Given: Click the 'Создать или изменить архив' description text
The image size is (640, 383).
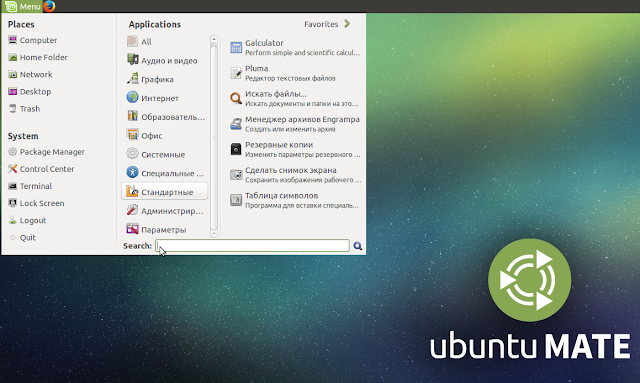Looking at the screenshot, I should pos(290,129).
